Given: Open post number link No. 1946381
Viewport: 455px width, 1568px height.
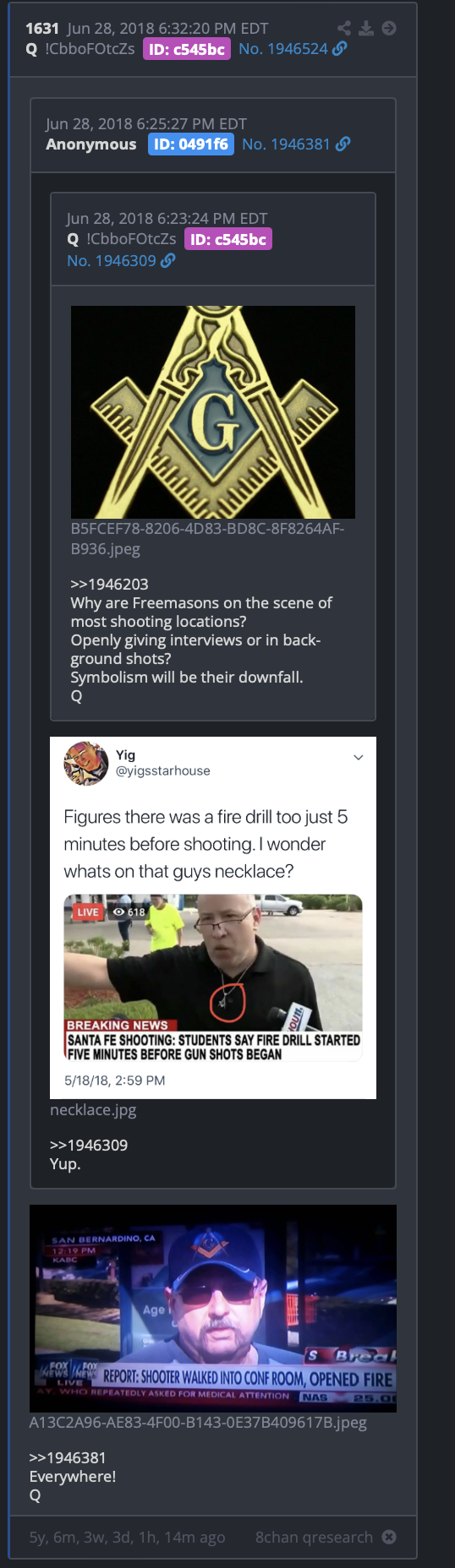Looking at the screenshot, I should coord(286,144).
